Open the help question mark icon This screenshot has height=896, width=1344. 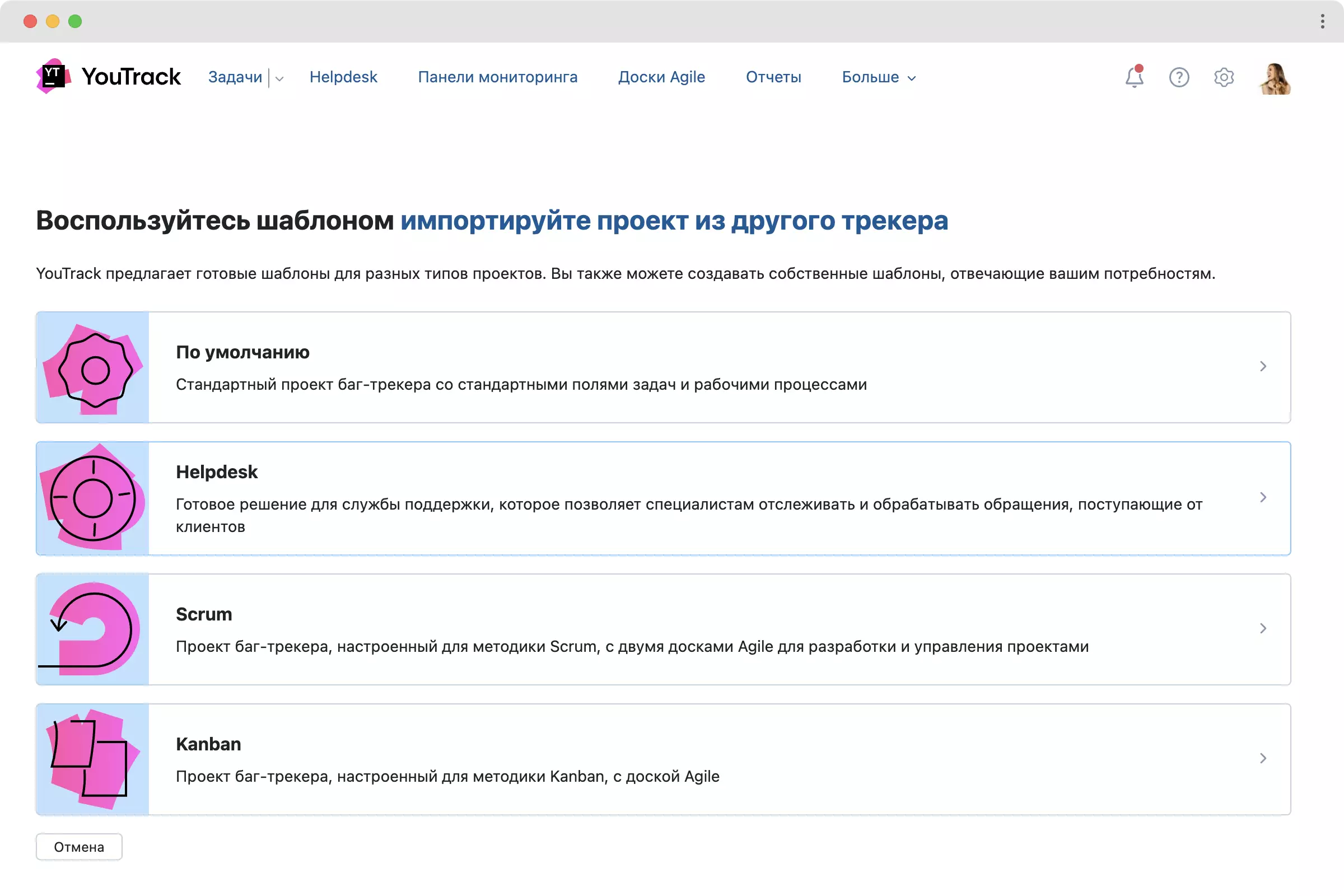(1179, 77)
